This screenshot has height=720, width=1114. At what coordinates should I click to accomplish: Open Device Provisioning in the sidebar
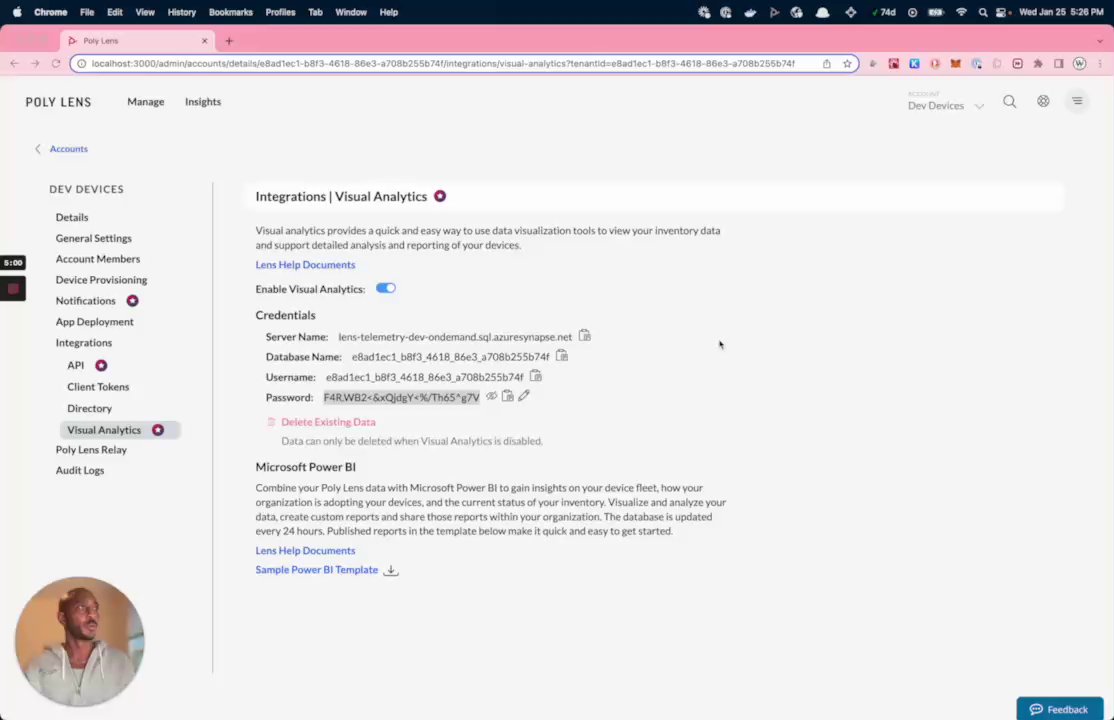(x=101, y=279)
